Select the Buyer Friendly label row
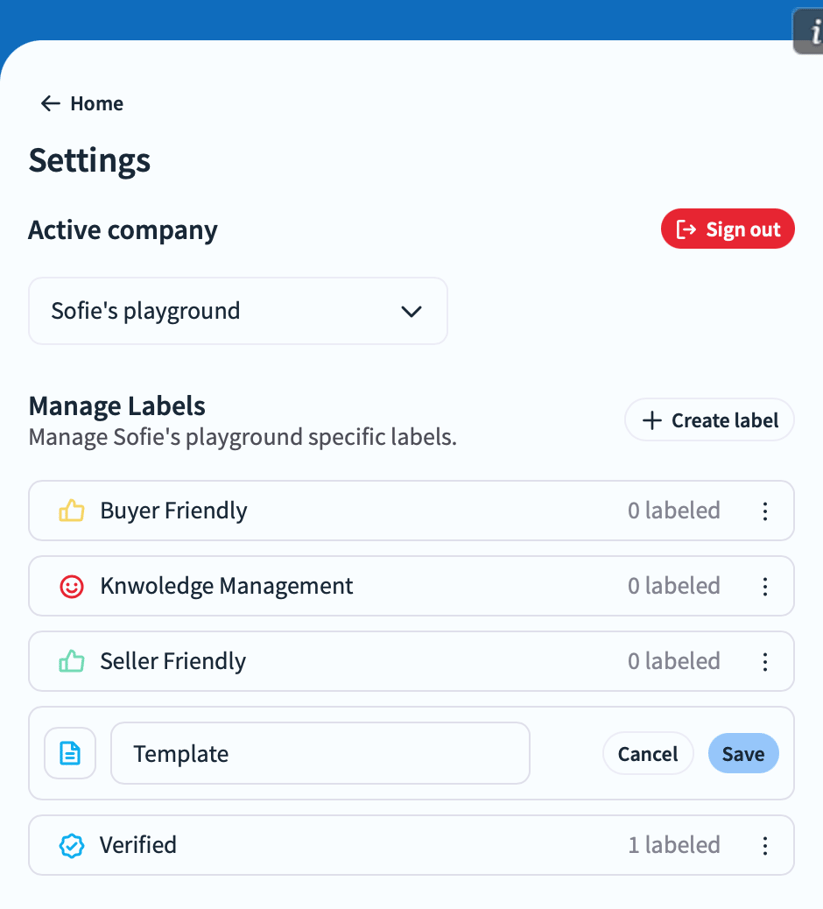 click(x=411, y=511)
